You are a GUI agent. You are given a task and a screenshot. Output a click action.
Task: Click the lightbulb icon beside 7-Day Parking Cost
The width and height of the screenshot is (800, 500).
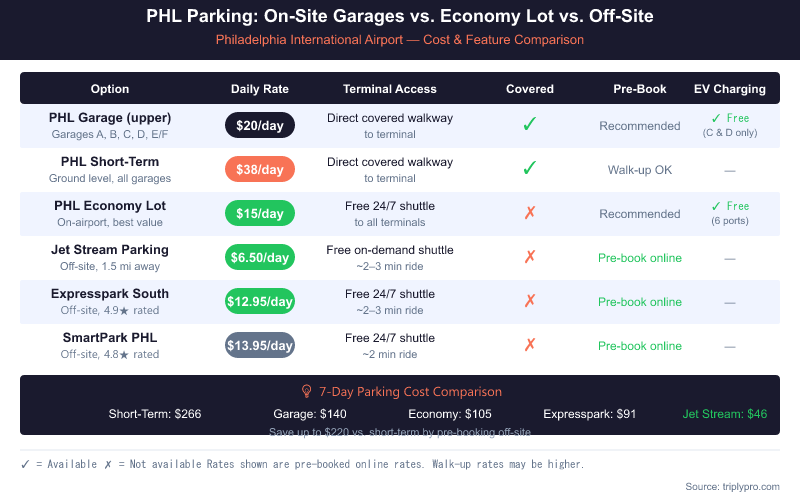click(307, 392)
